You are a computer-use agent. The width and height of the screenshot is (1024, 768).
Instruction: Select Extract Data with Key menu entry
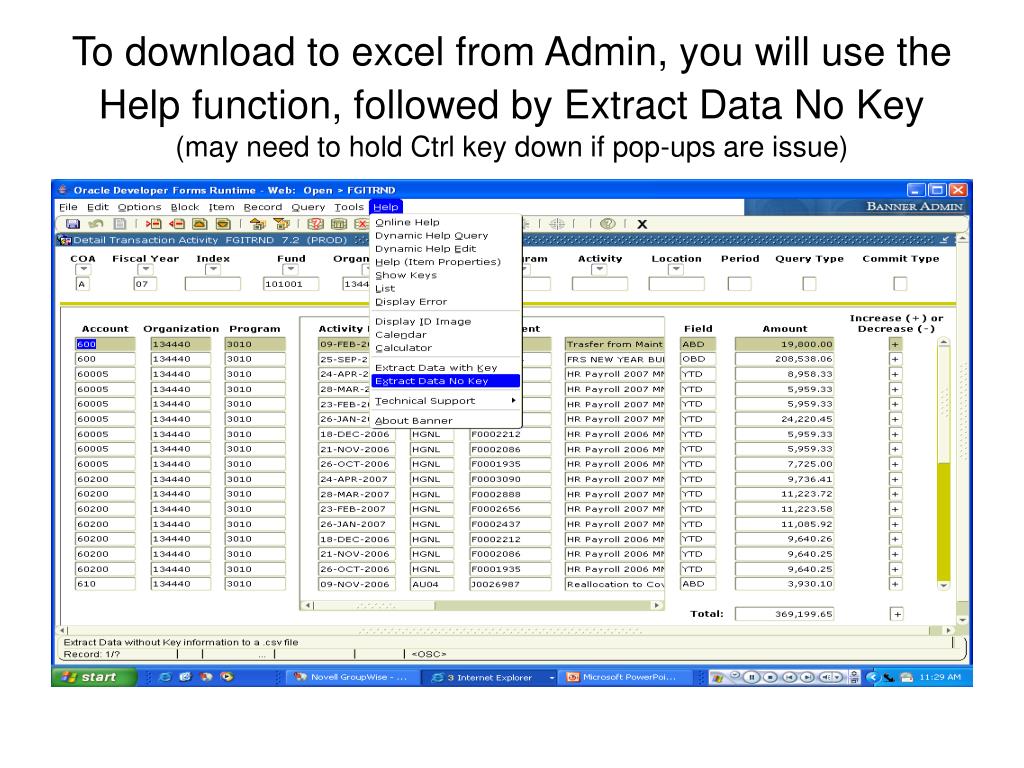(446, 368)
